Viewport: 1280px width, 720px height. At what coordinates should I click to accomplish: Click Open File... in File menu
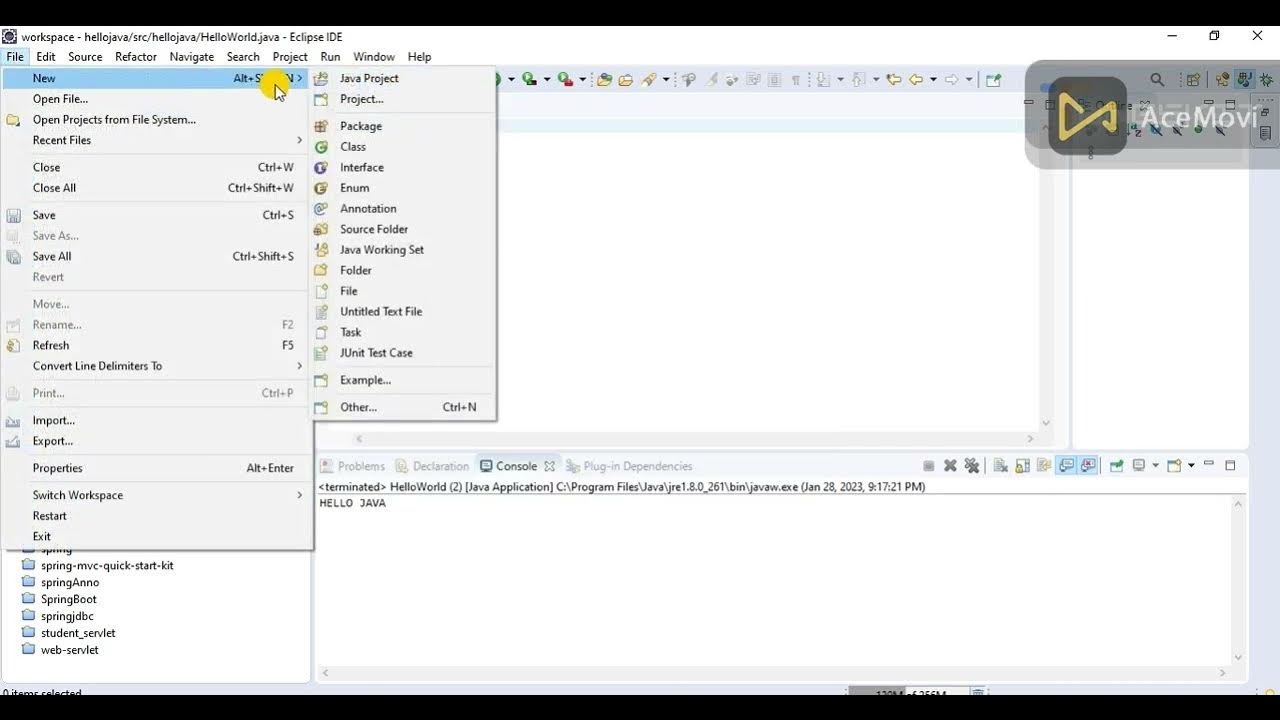point(158,99)
